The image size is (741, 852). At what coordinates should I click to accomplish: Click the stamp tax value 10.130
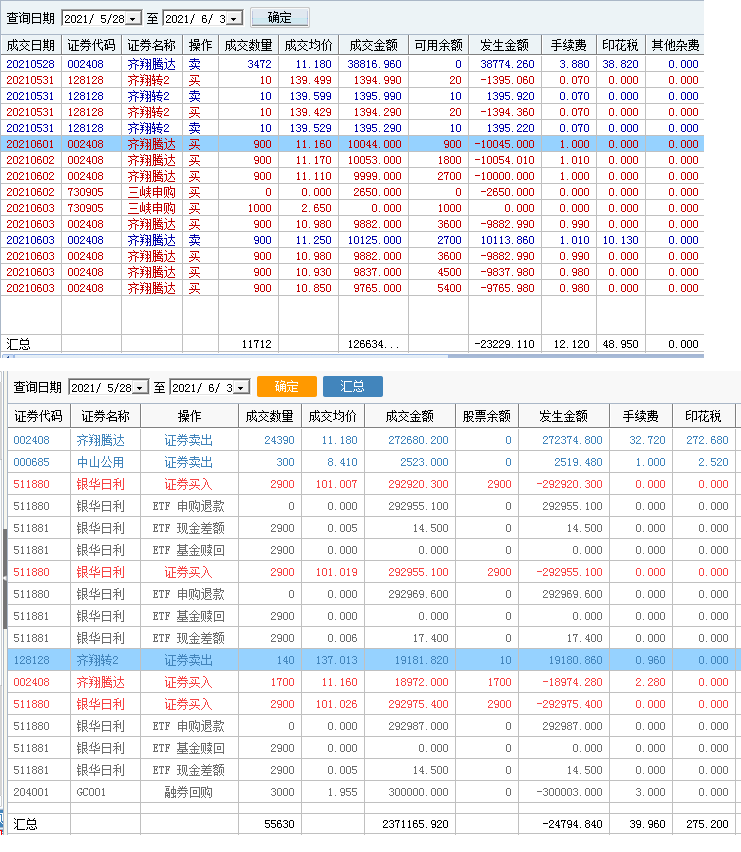pyautogui.click(x=620, y=240)
